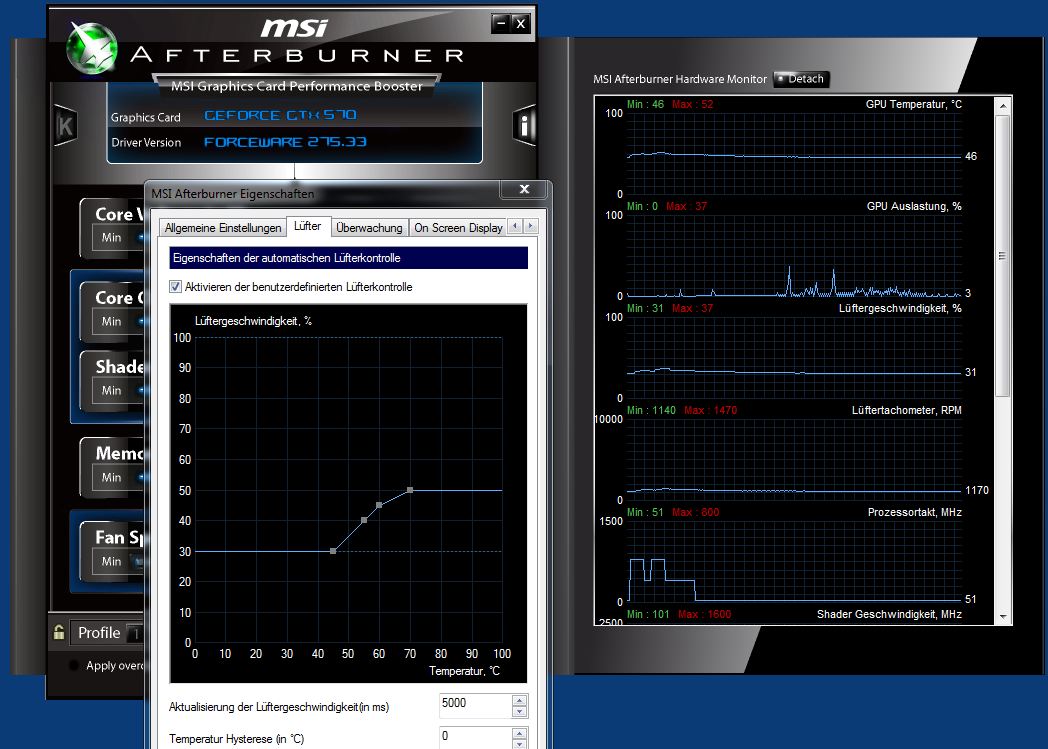Minimize the MSI Afterburner main window
Image resolution: width=1048 pixels, height=749 pixels.
(501, 23)
